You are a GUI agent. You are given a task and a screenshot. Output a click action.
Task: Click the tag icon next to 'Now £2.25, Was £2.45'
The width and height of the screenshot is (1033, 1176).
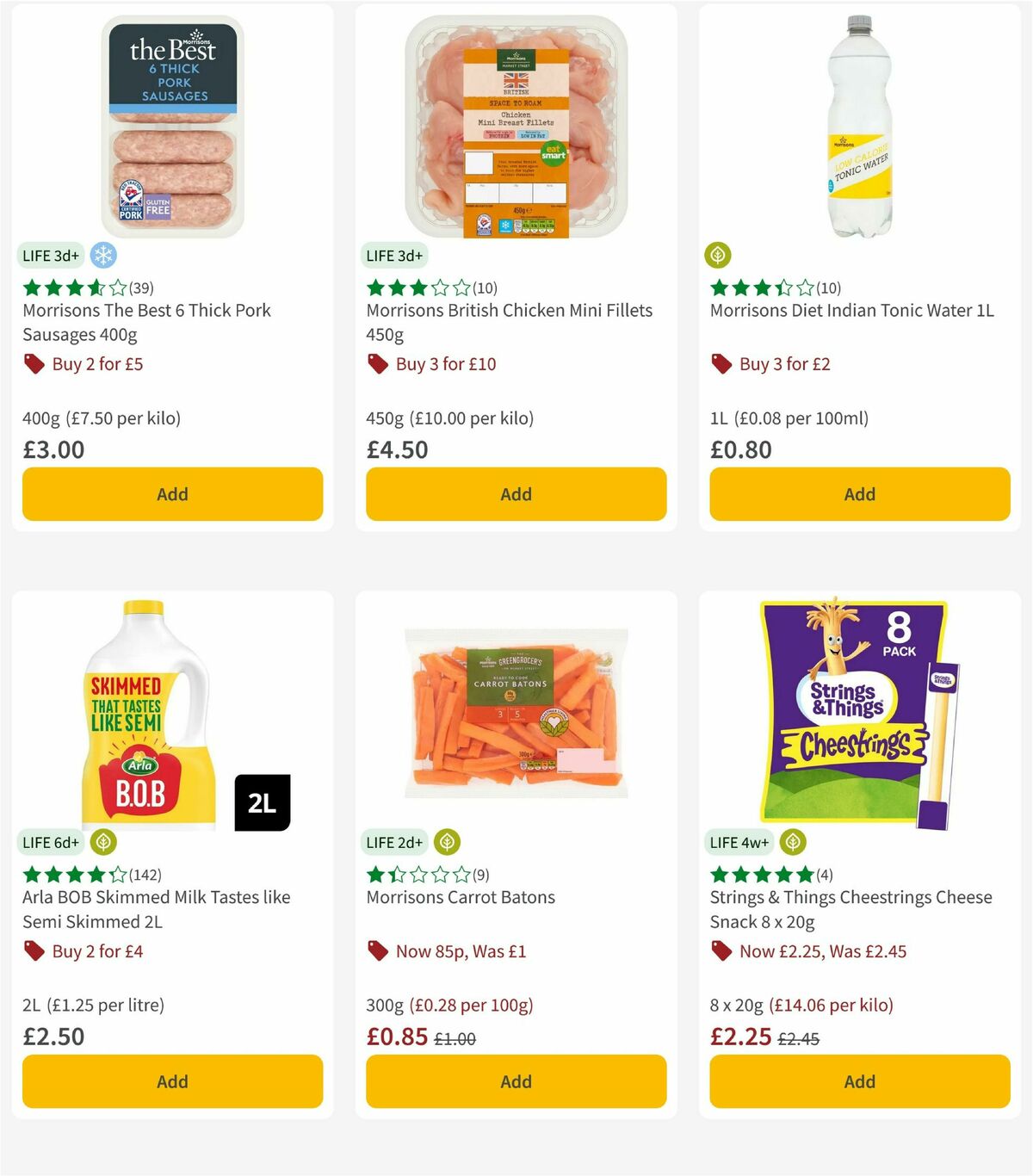tap(721, 951)
